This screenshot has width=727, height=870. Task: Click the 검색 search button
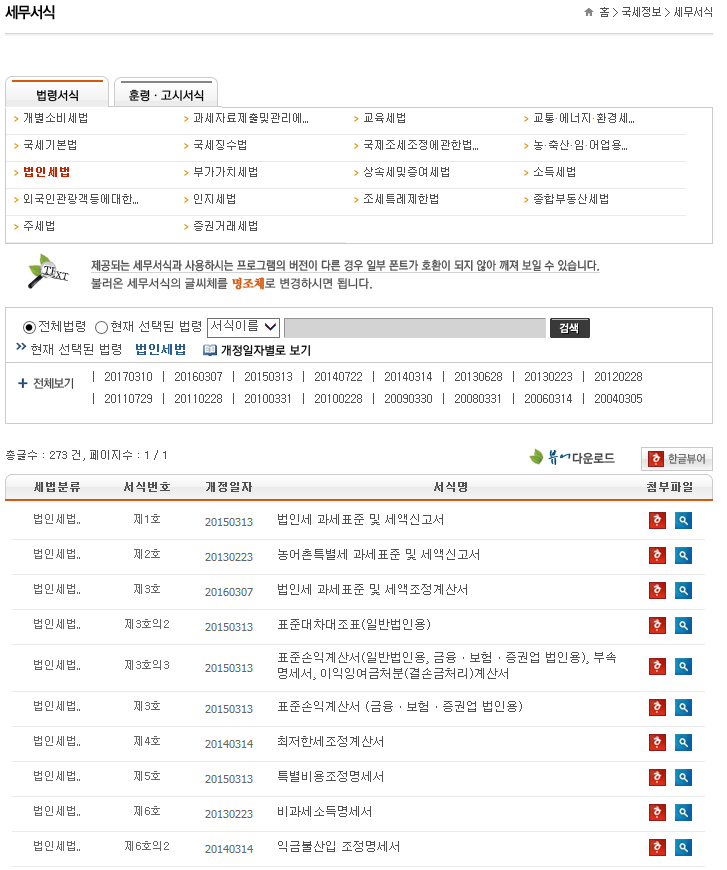569,328
